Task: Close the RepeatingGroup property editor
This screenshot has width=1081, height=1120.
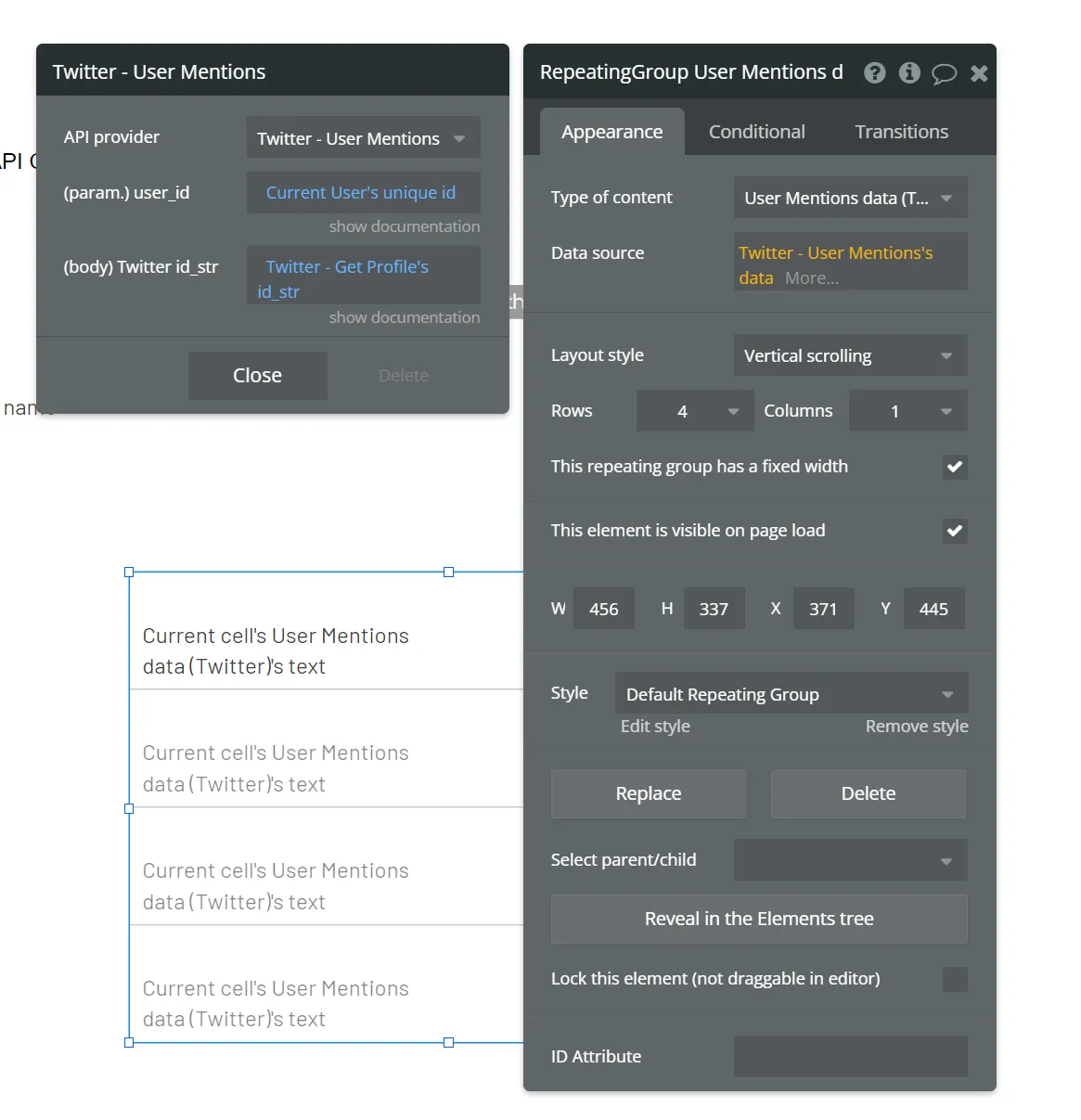Action: pos(979,73)
